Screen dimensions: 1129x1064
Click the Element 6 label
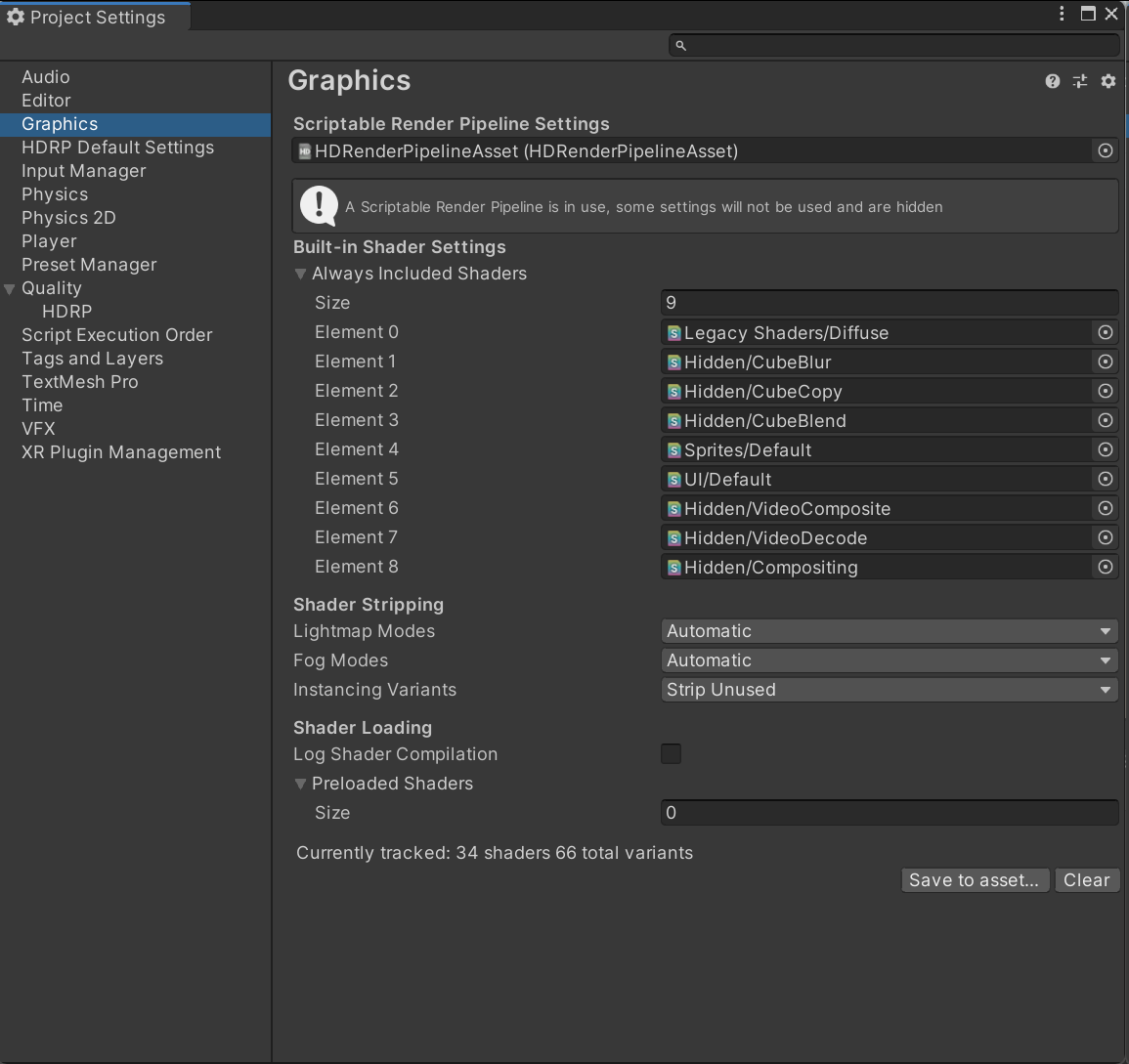click(x=357, y=508)
